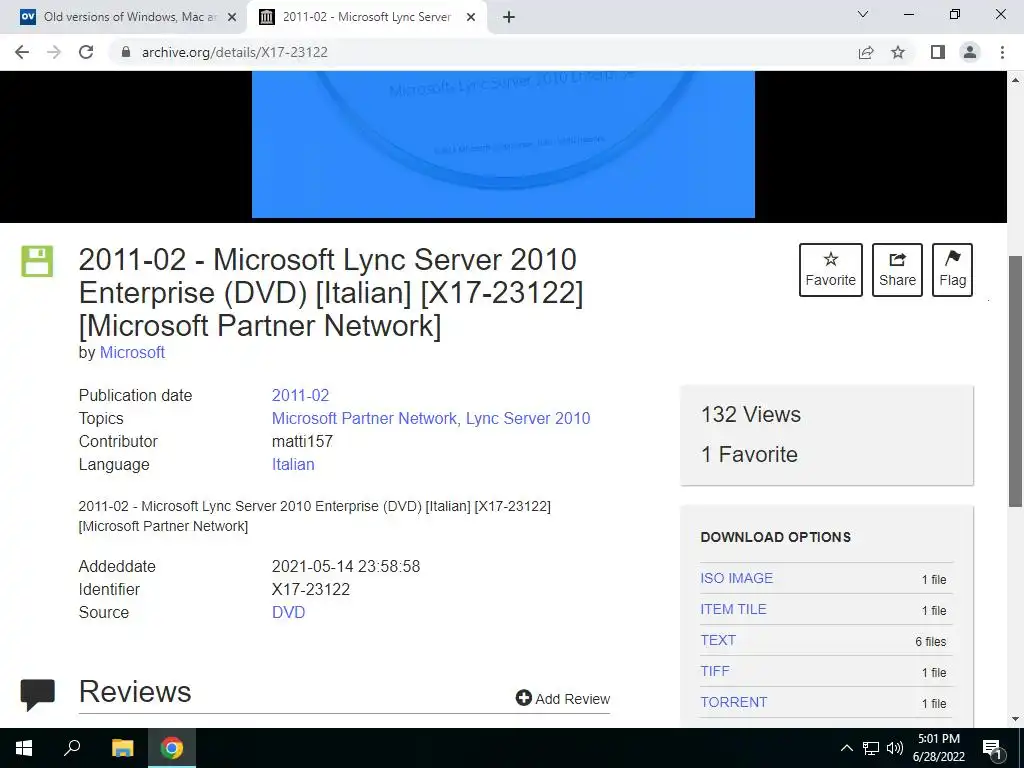This screenshot has height=768, width=1024.
Task: Click the '132 Views' text
Action: click(x=751, y=414)
